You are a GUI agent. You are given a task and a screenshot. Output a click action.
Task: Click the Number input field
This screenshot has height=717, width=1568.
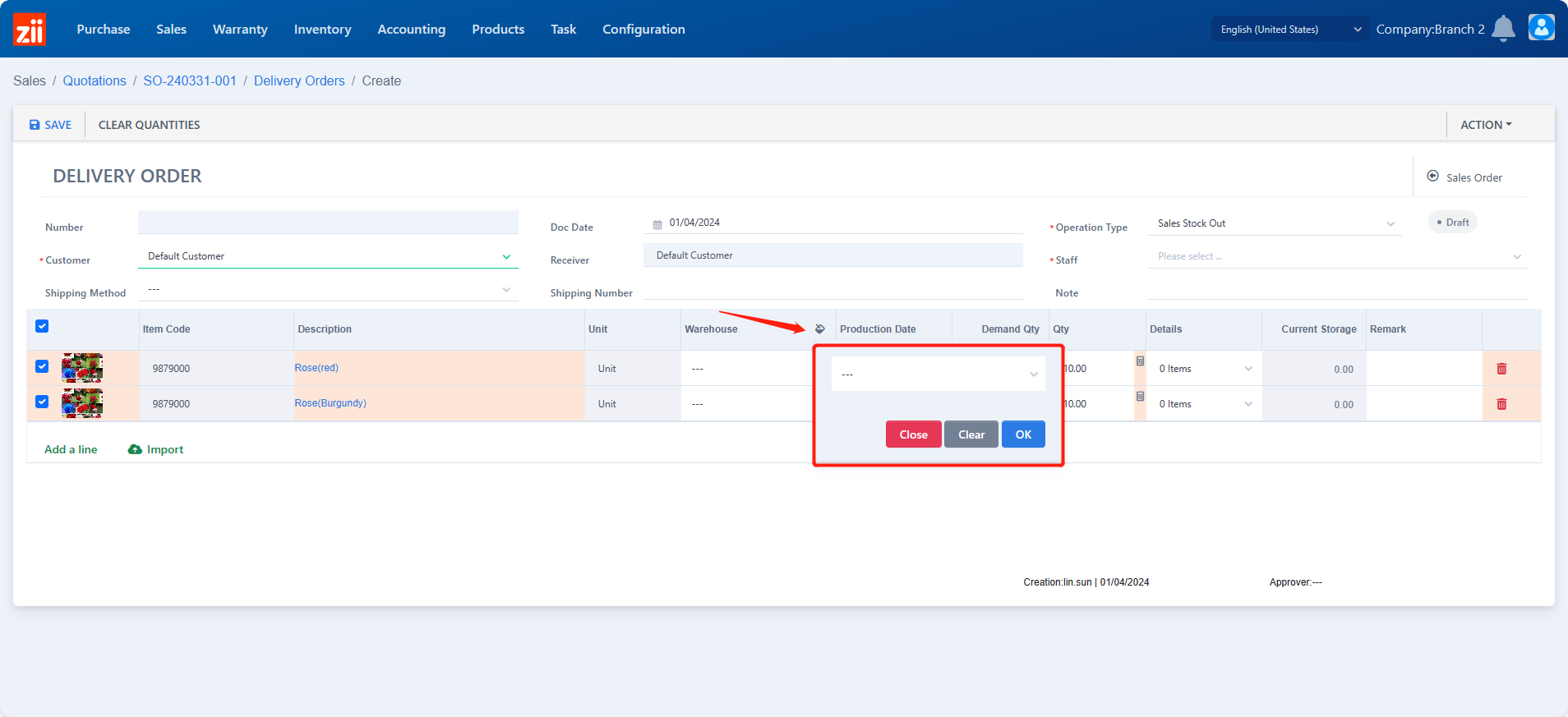[328, 223]
